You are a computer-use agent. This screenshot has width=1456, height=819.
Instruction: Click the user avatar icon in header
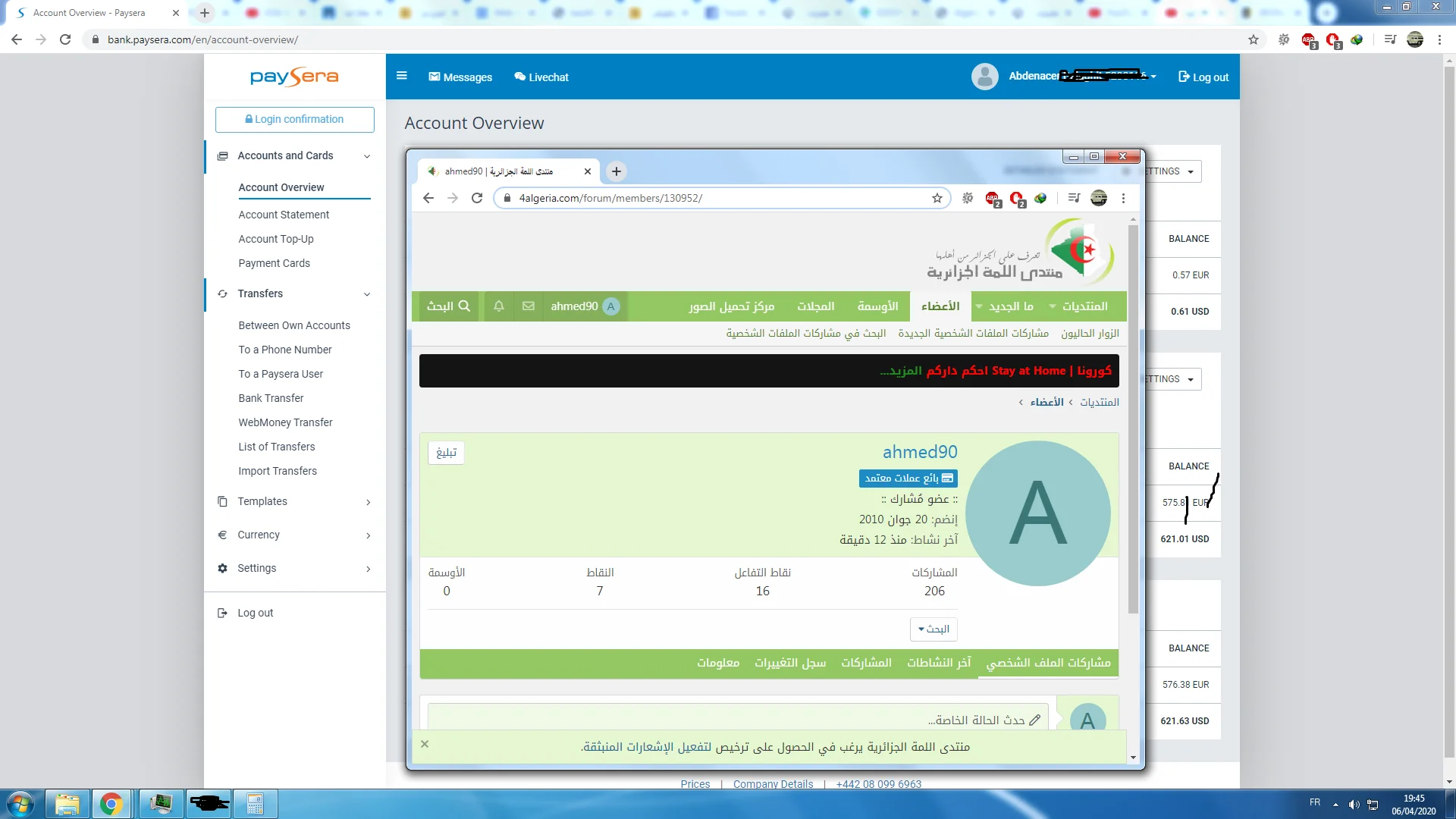(x=984, y=77)
